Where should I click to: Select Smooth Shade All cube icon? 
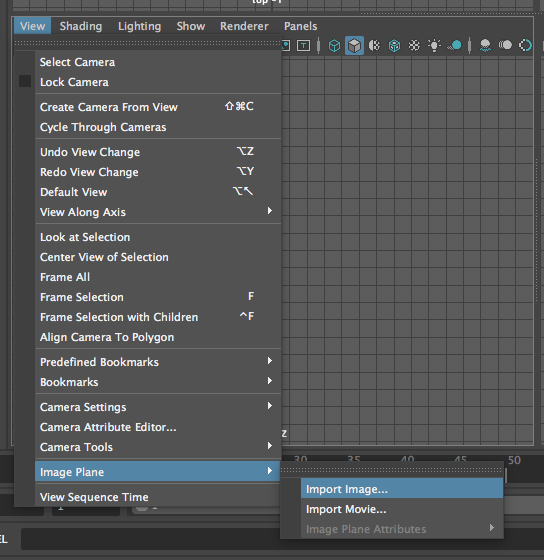point(354,46)
